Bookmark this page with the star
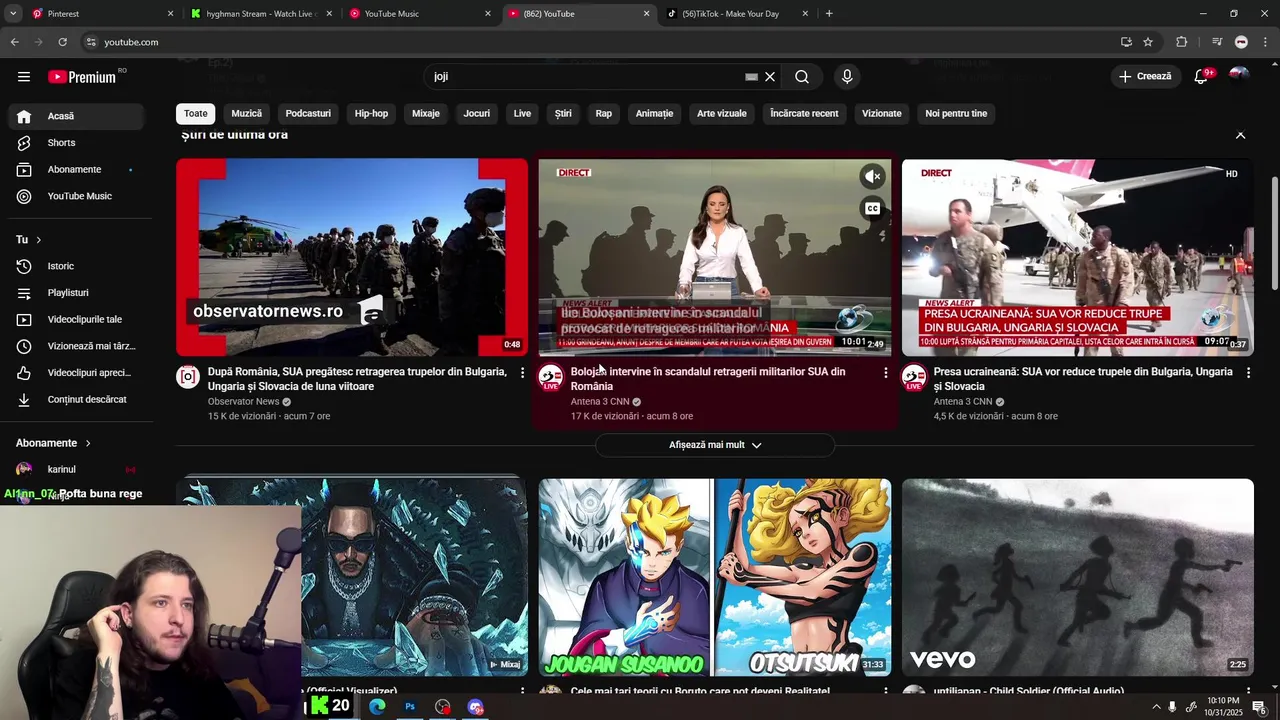The image size is (1280, 720). (1148, 42)
